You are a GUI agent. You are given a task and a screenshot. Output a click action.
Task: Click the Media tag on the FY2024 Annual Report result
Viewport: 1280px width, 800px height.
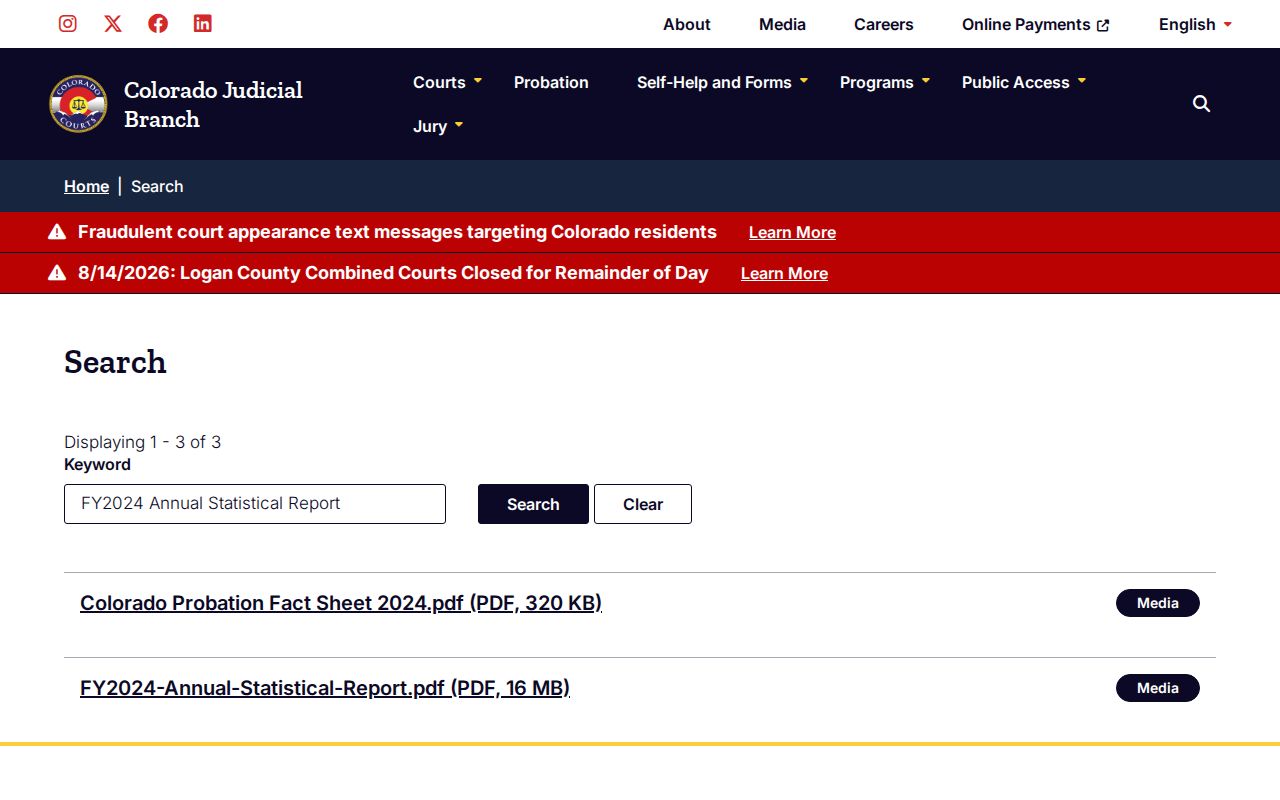point(1158,688)
